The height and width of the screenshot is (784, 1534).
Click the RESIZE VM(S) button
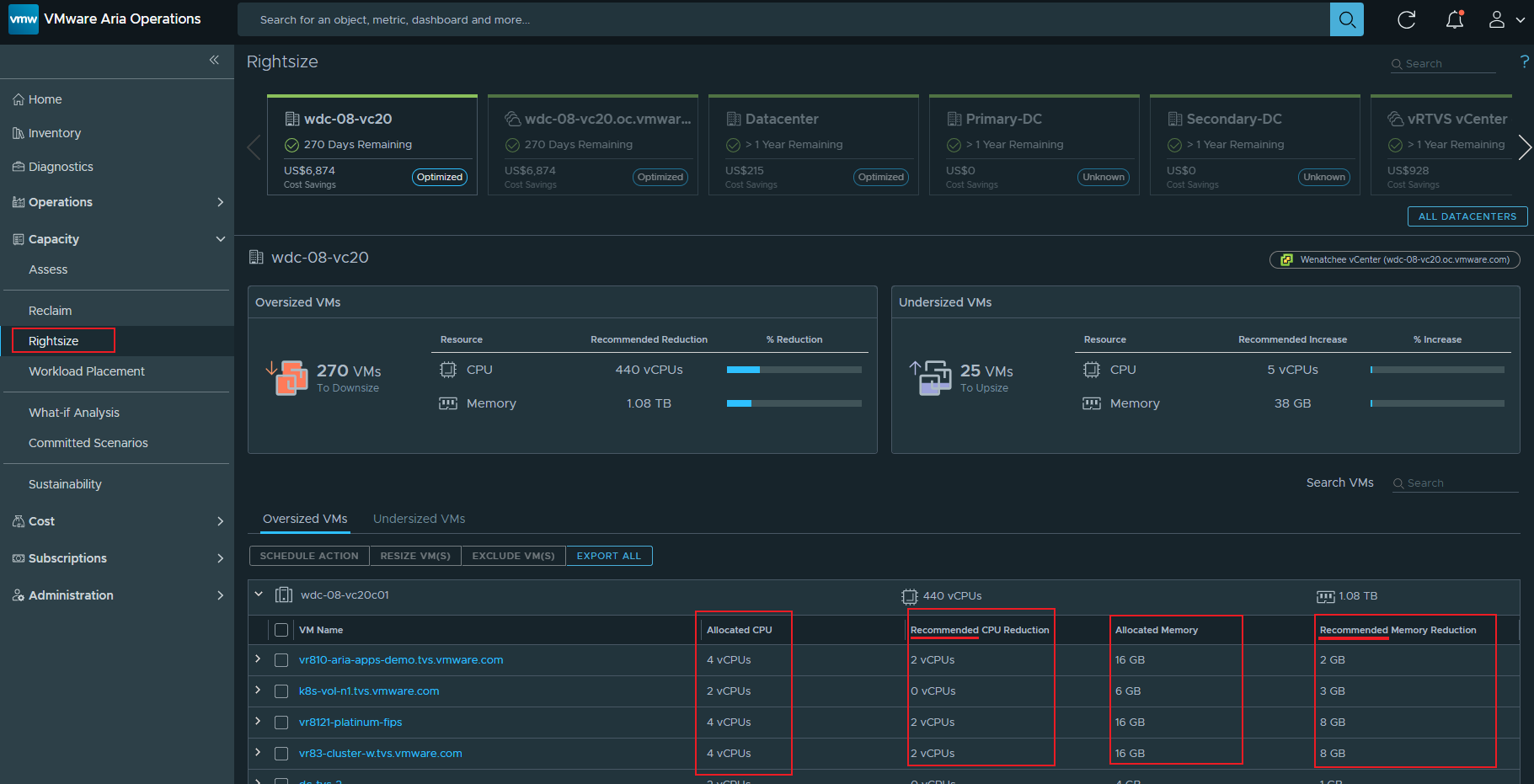(415, 556)
